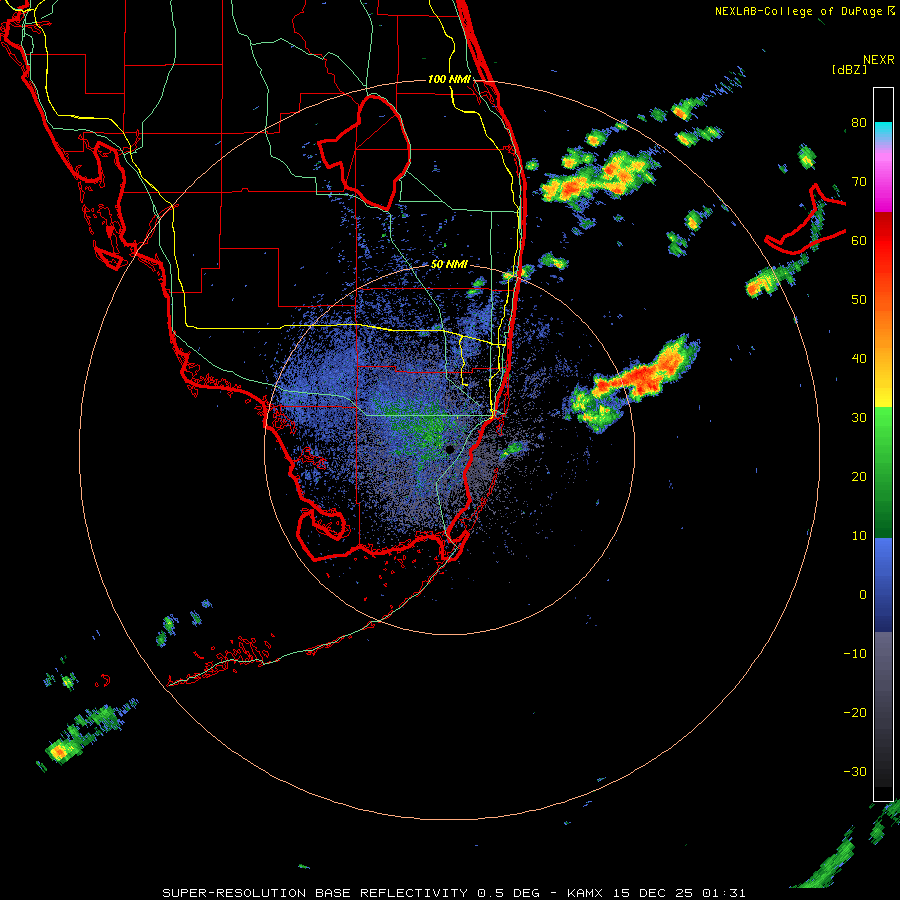Click the orange storm core in the far southwest corner

coord(58,751)
